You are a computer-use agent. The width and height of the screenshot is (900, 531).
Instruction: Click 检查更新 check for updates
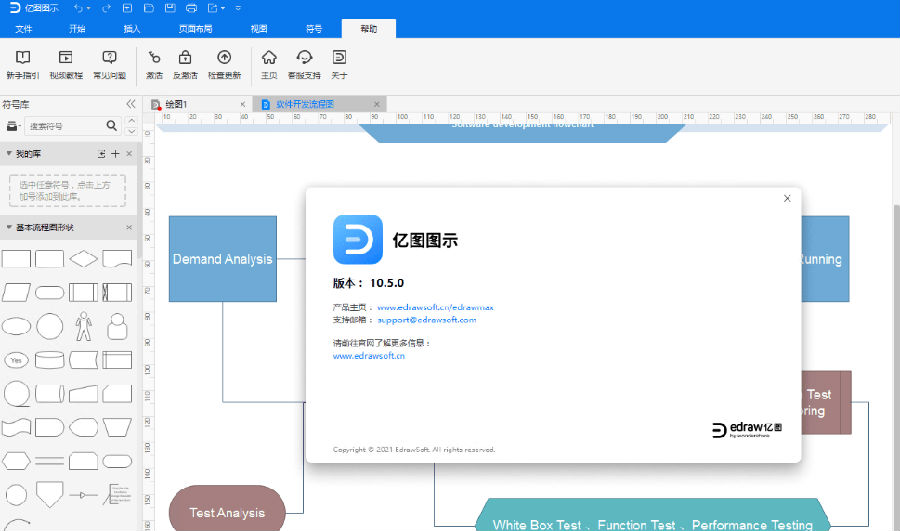(224, 64)
